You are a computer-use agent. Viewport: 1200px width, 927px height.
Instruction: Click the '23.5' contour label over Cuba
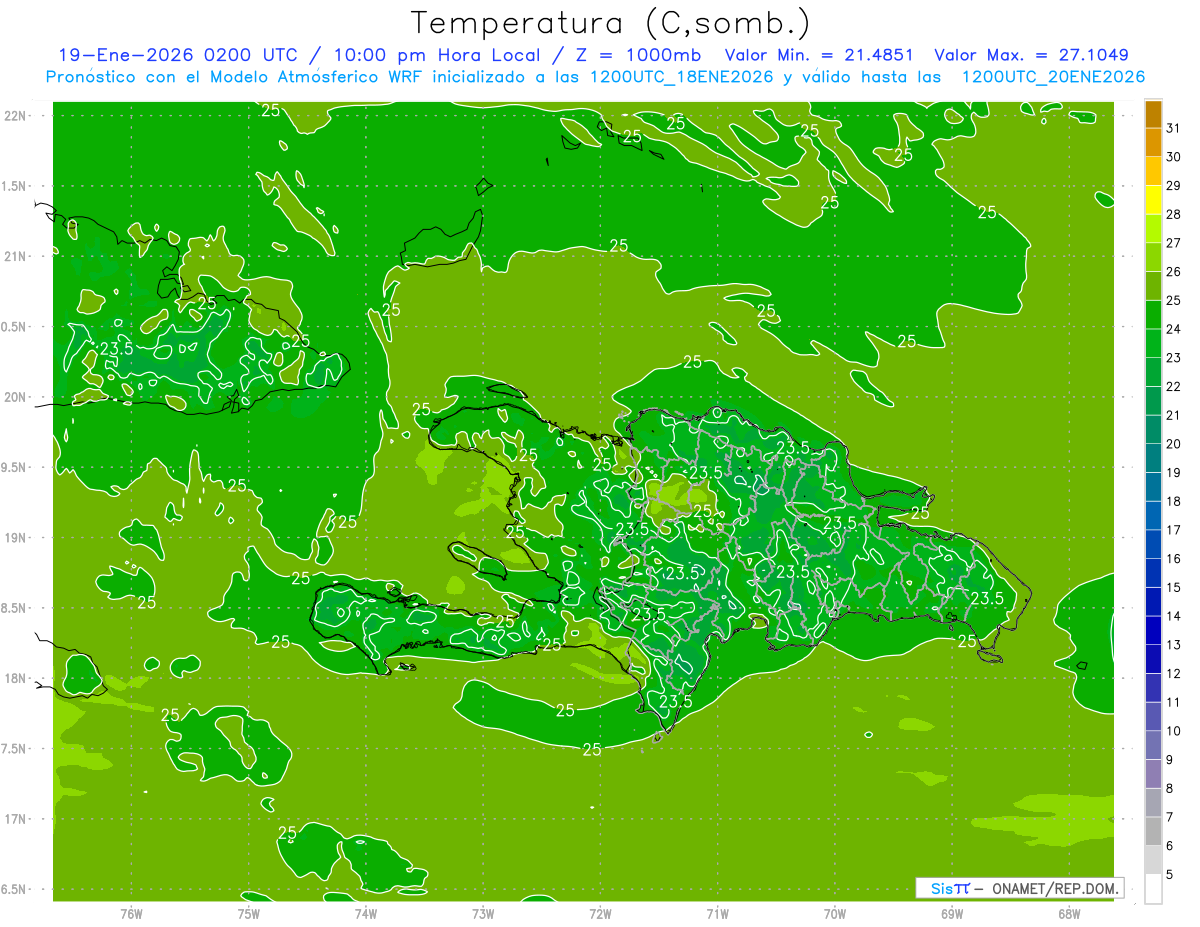(117, 349)
